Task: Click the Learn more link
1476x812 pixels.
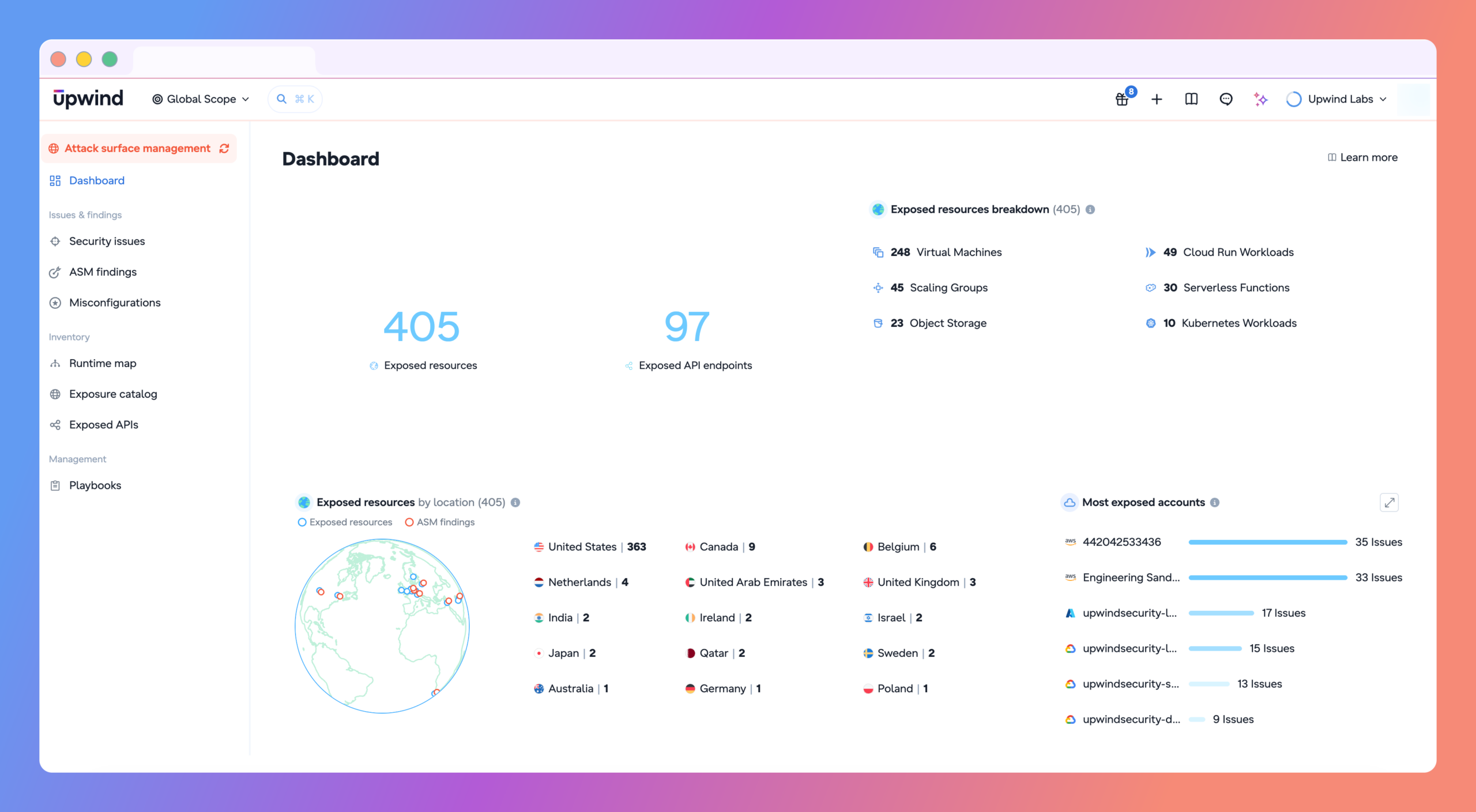Action: pyautogui.click(x=1363, y=157)
